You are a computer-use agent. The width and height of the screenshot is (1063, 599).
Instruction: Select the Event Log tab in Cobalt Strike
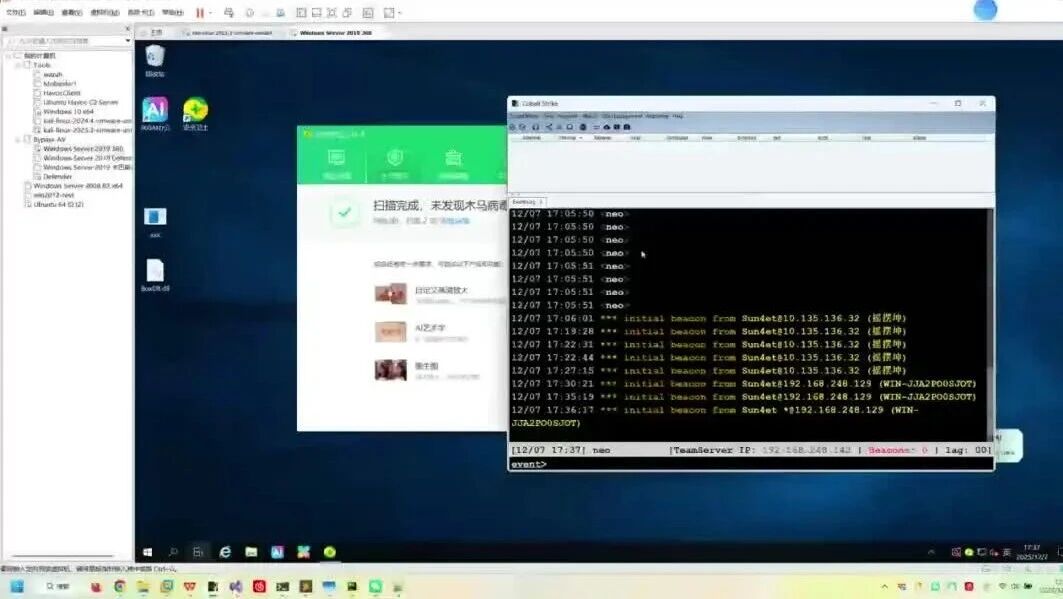[523, 202]
